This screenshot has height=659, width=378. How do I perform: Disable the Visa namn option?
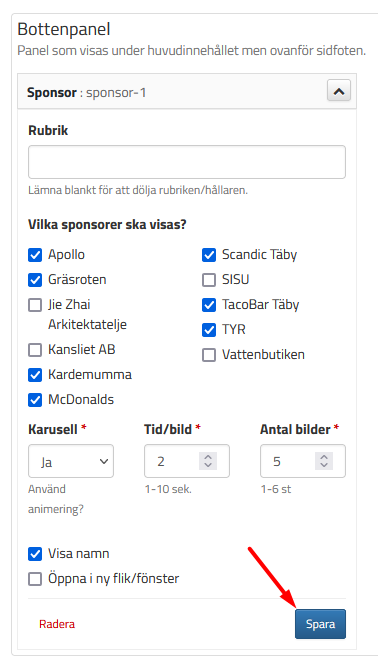[x=35, y=554]
